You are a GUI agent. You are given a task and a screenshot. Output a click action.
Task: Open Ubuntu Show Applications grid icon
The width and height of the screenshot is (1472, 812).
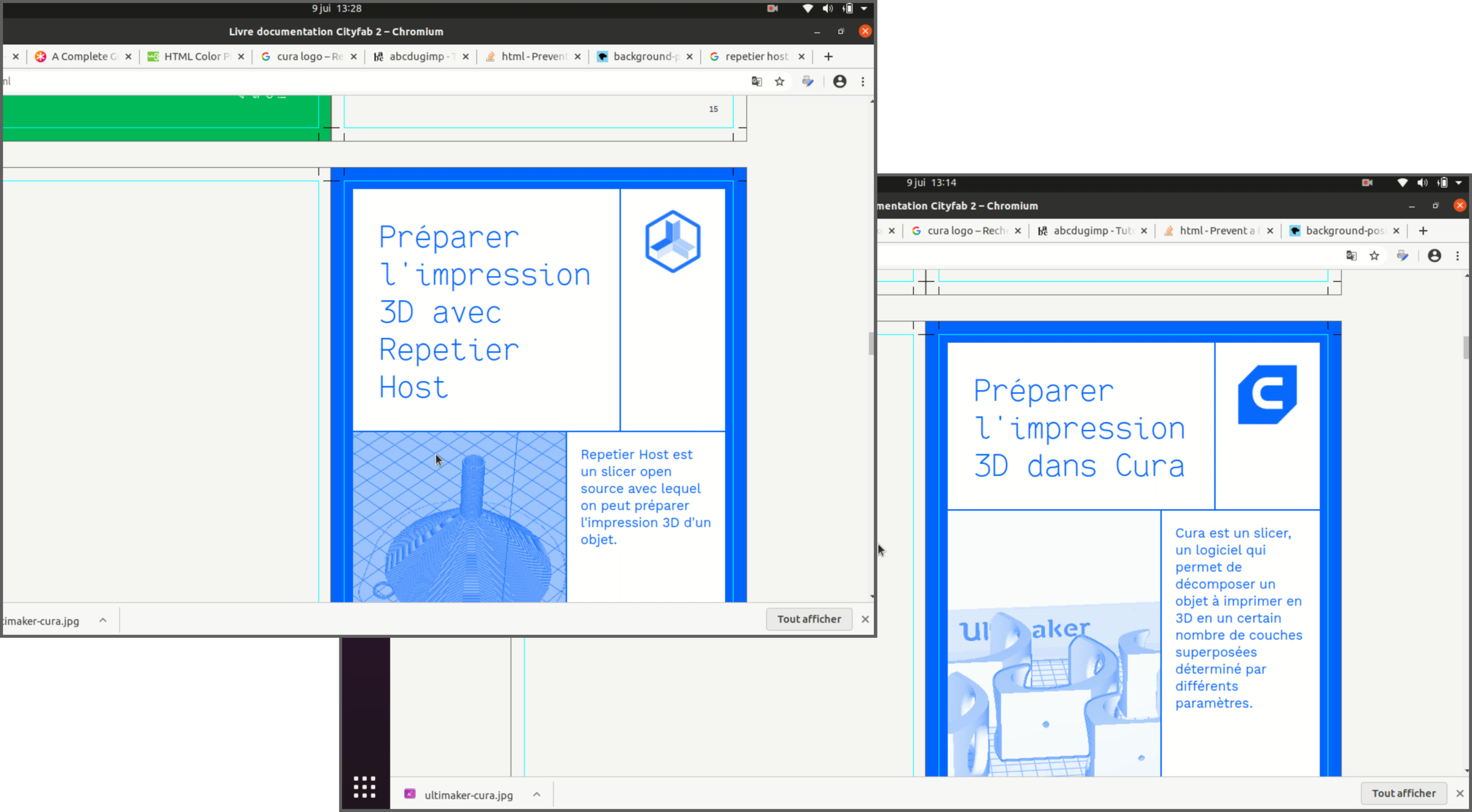pyautogui.click(x=364, y=787)
